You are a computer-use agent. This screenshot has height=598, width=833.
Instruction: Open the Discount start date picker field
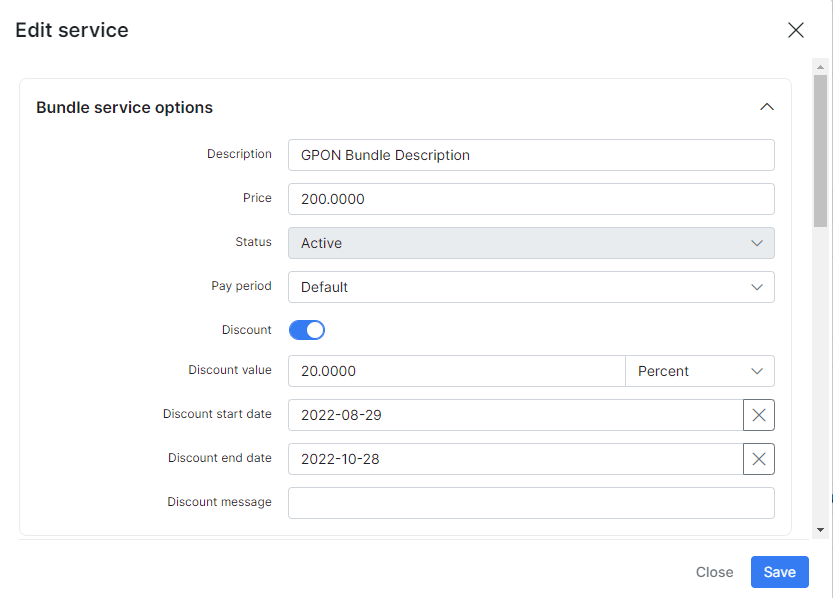[515, 415]
